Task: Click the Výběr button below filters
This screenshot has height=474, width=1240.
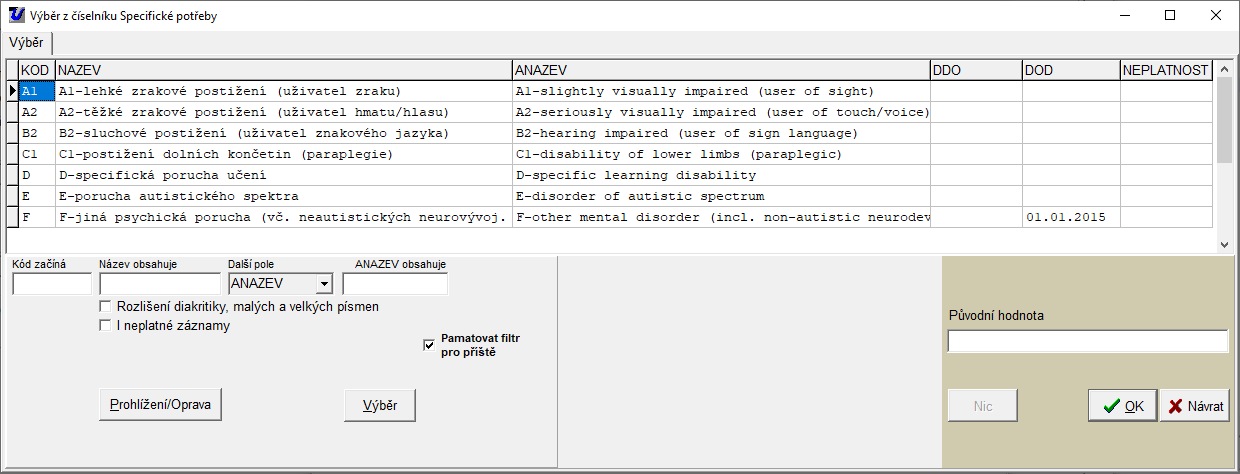Action: coord(379,405)
